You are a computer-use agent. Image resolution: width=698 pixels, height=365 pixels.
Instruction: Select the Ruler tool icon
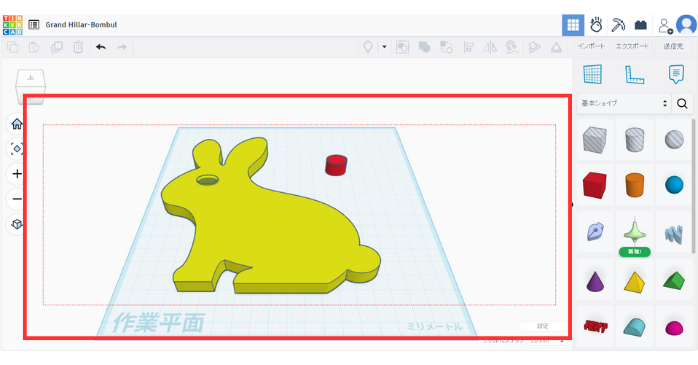click(634, 75)
